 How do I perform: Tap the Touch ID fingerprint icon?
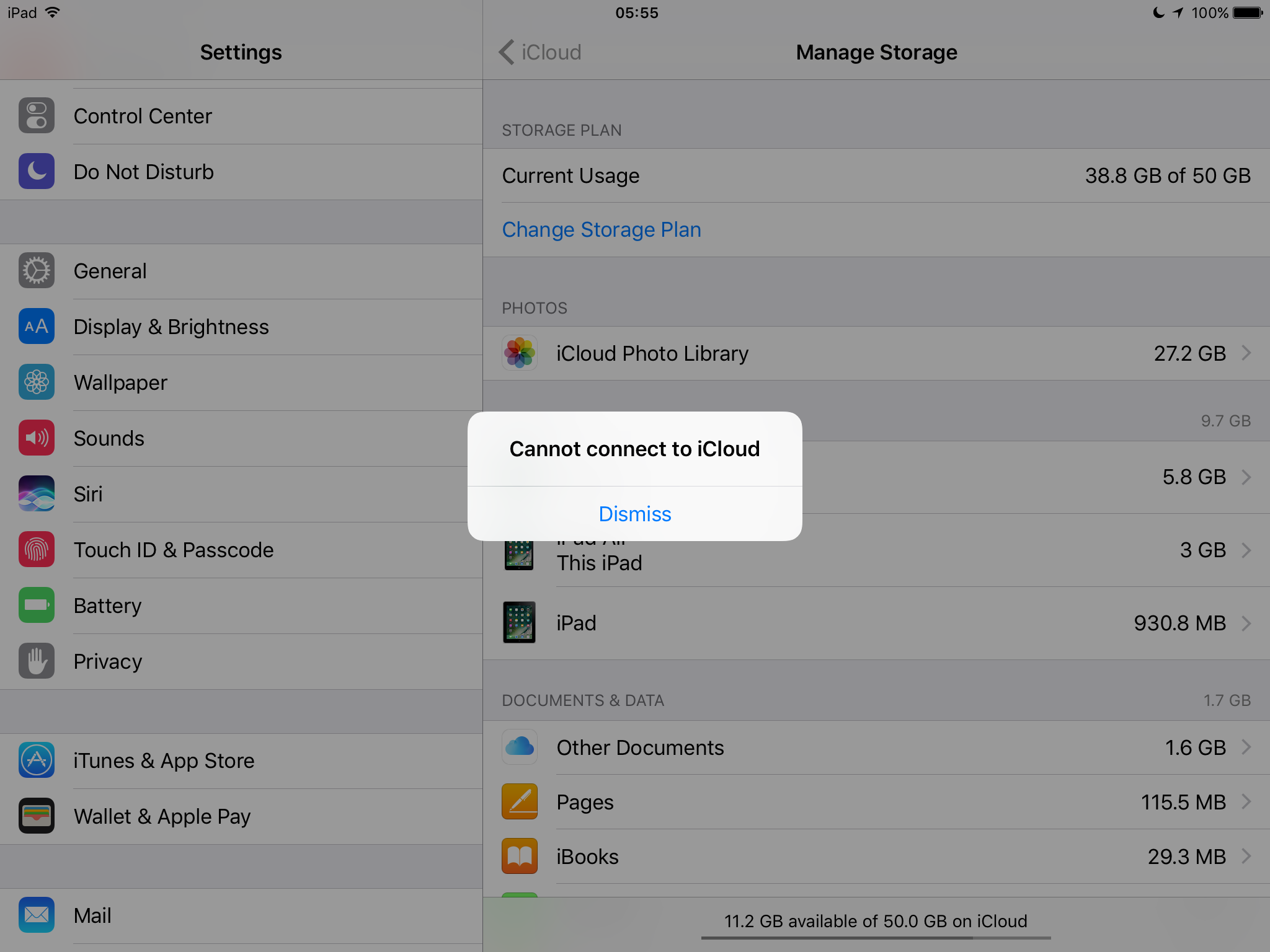coord(37,550)
